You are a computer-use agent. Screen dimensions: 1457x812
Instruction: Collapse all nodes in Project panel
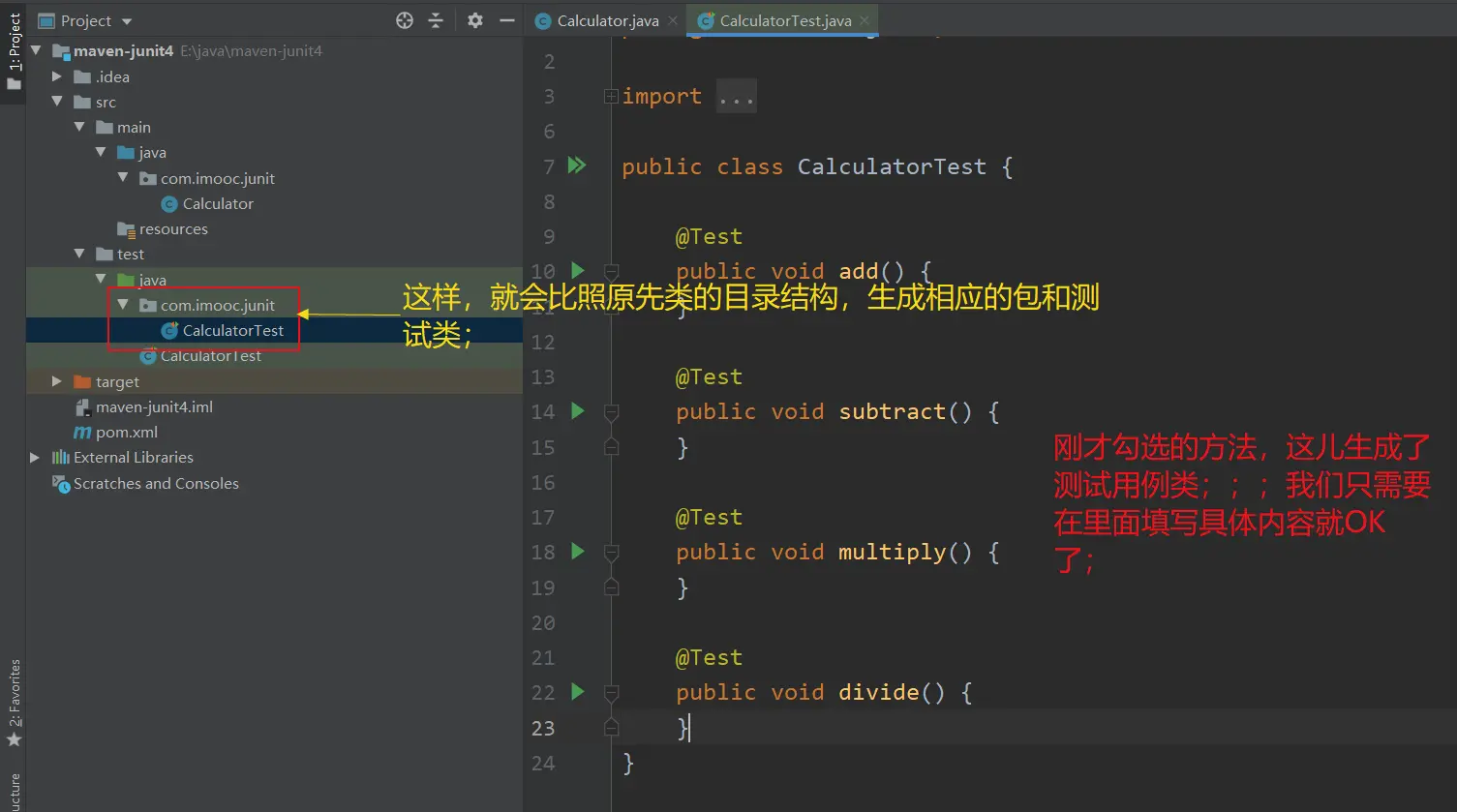(436, 20)
